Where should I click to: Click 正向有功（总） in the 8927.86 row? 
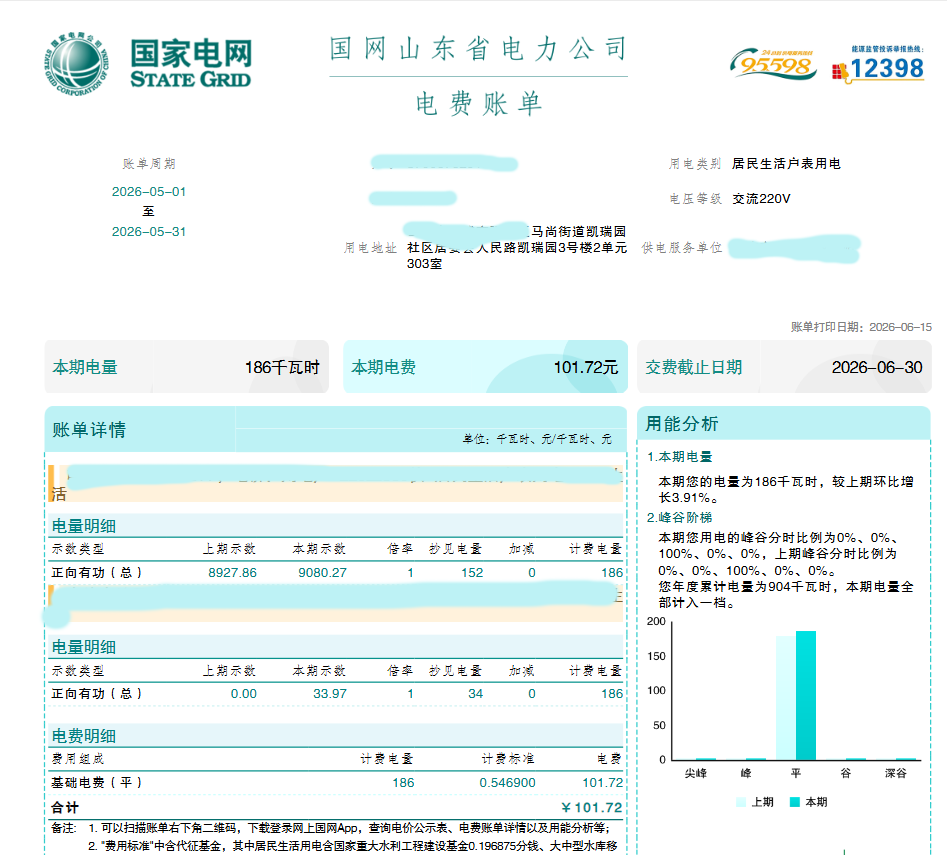pos(97,572)
